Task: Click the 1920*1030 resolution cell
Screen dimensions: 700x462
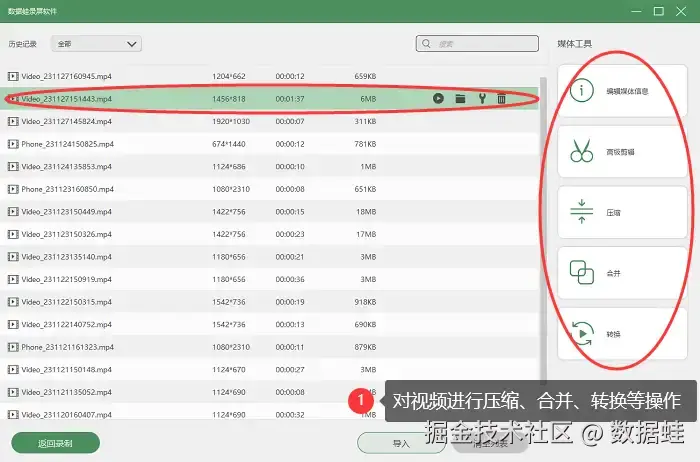Action: click(x=231, y=121)
